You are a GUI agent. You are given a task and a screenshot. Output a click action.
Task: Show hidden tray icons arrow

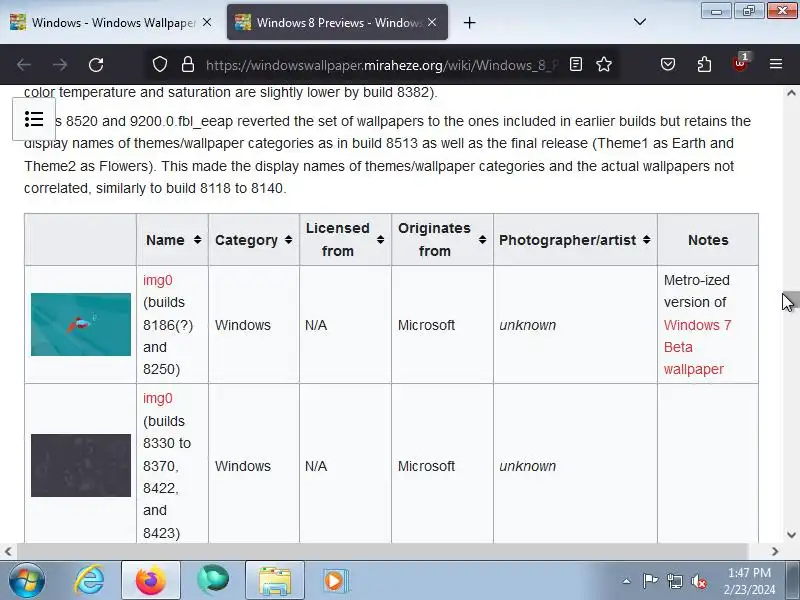627,581
